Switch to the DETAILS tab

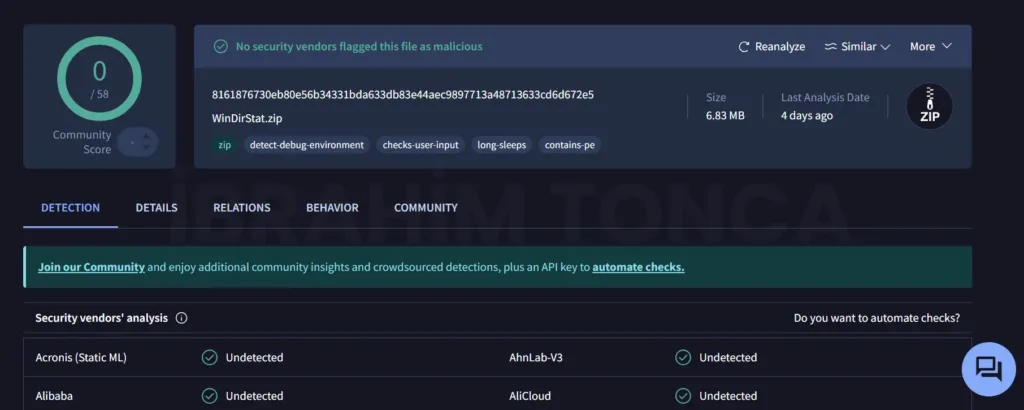(x=157, y=208)
